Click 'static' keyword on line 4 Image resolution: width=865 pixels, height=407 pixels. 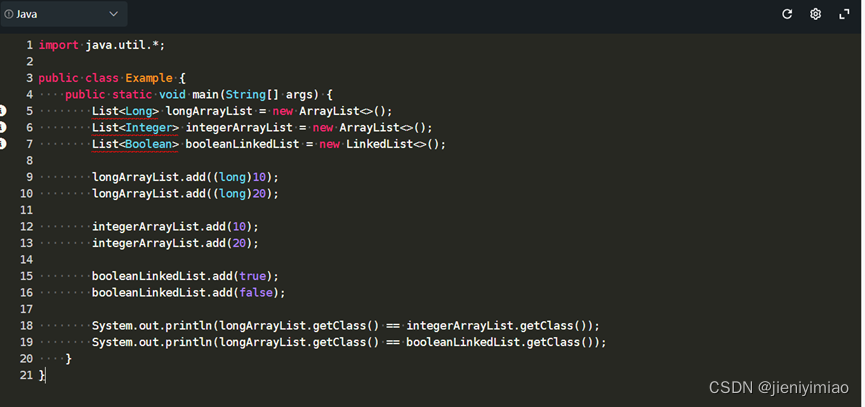coord(132,95)
